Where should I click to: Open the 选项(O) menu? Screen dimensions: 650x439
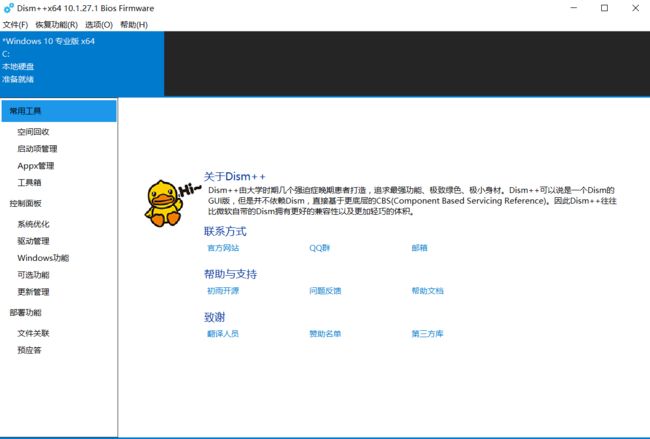[x=99, y=25]
